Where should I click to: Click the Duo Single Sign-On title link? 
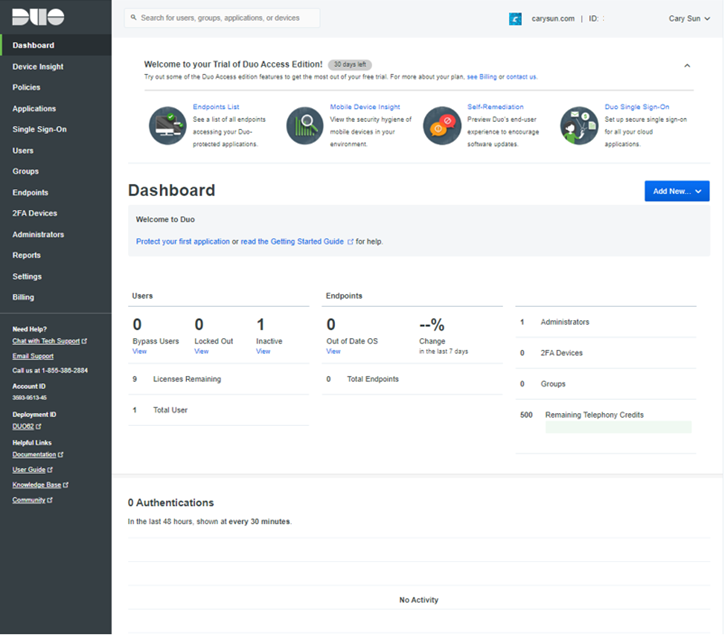(637, 107)
